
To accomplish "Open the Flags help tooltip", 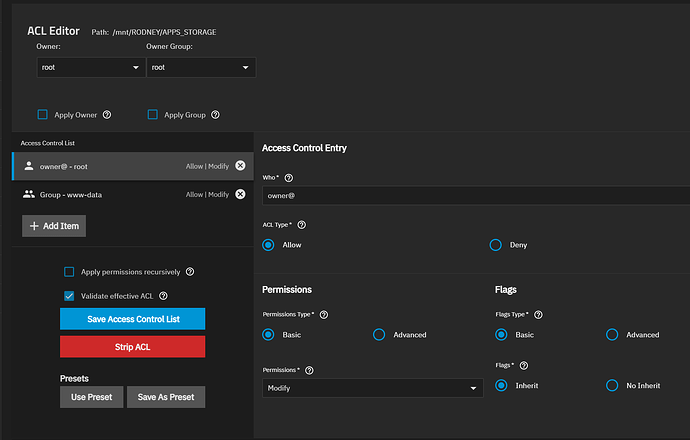I will point(524,366).
